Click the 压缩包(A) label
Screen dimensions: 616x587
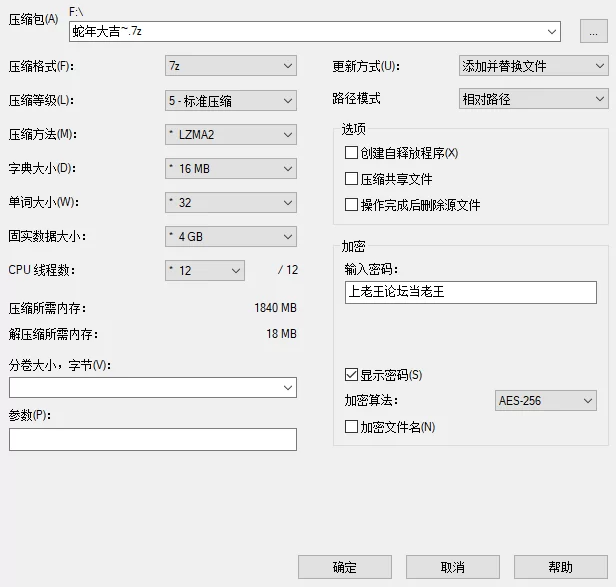[33, 19]
